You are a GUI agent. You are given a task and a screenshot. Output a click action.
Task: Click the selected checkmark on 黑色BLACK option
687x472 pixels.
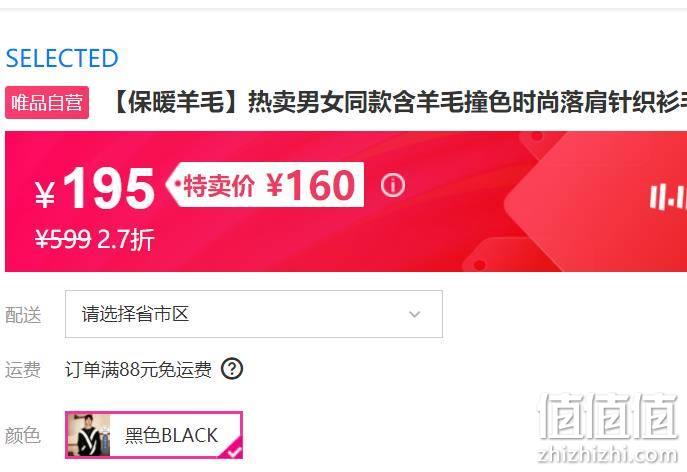coord(232,450)
